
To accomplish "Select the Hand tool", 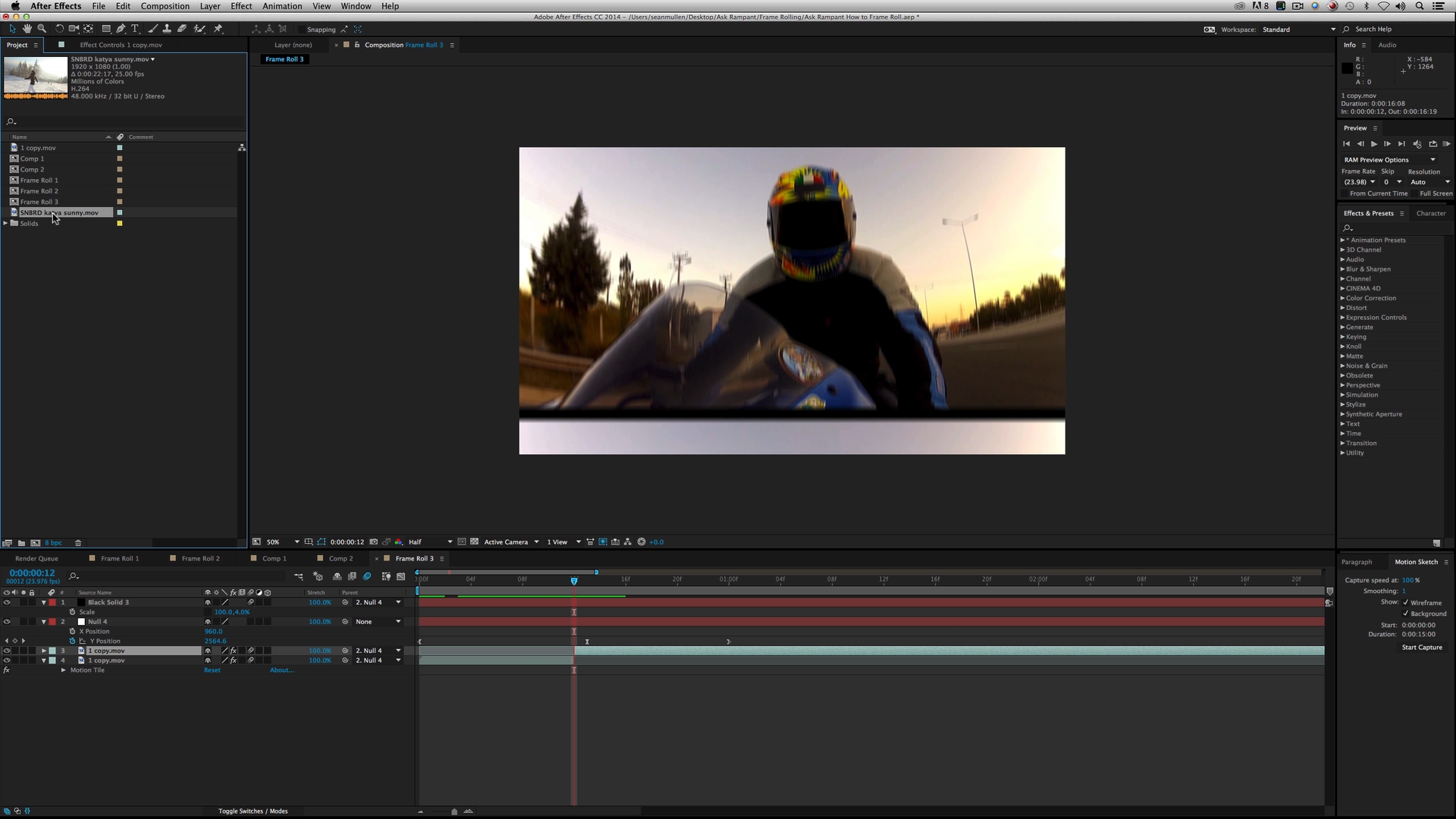I will (27, 29).
